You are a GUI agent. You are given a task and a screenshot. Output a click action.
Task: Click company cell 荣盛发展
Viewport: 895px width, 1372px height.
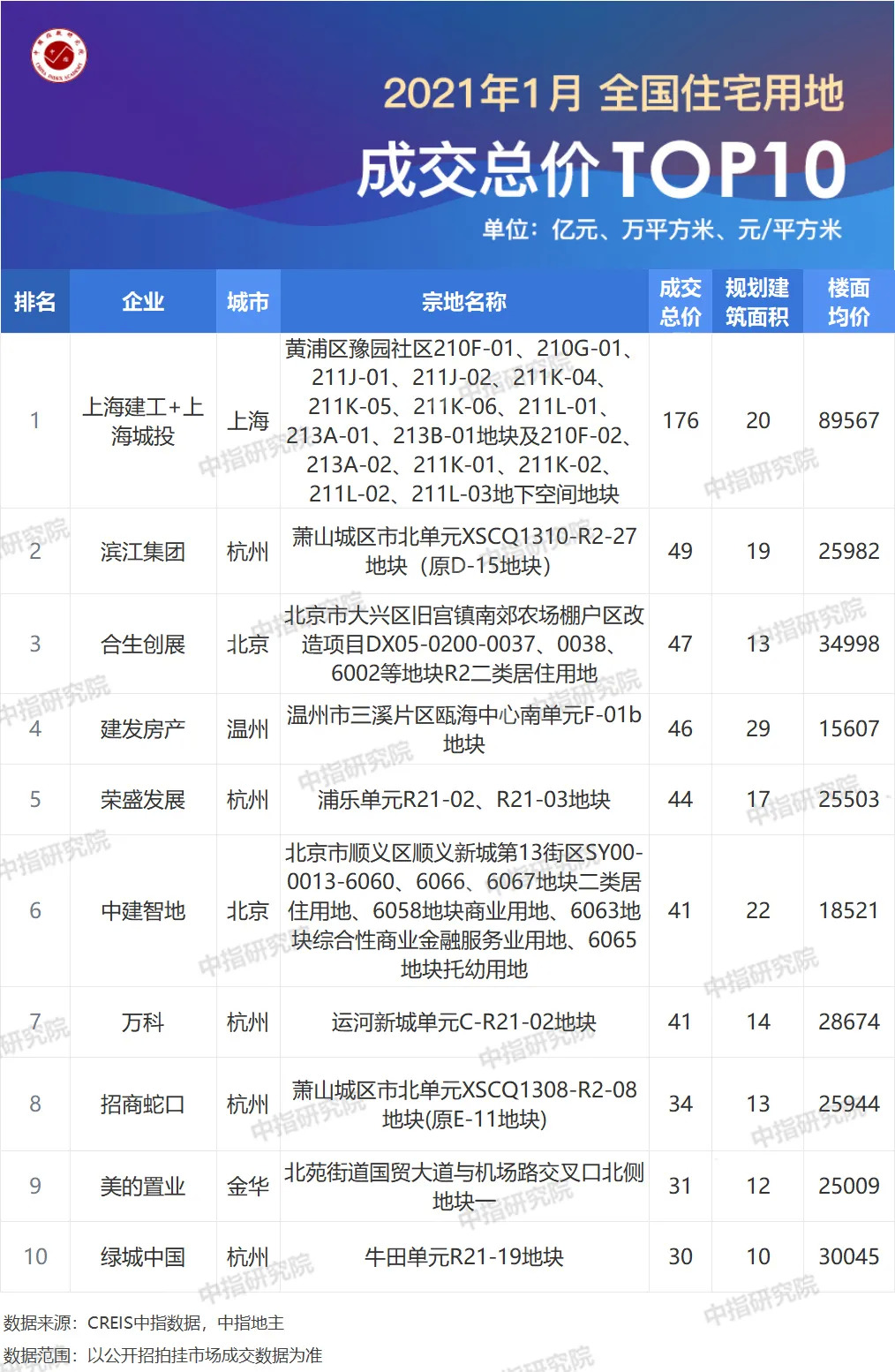(143, 800)
